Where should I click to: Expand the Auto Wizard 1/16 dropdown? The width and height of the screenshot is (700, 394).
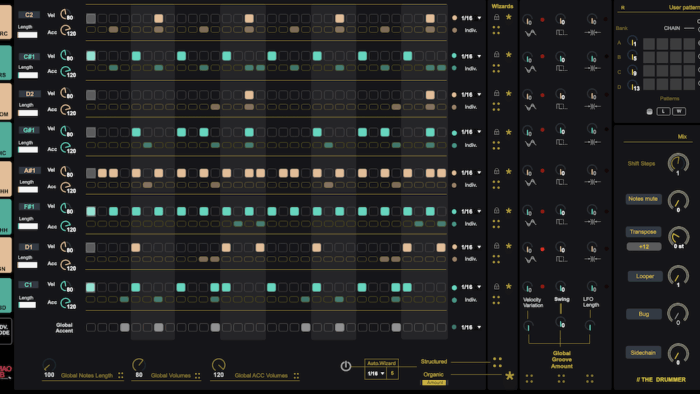point(376,373)
